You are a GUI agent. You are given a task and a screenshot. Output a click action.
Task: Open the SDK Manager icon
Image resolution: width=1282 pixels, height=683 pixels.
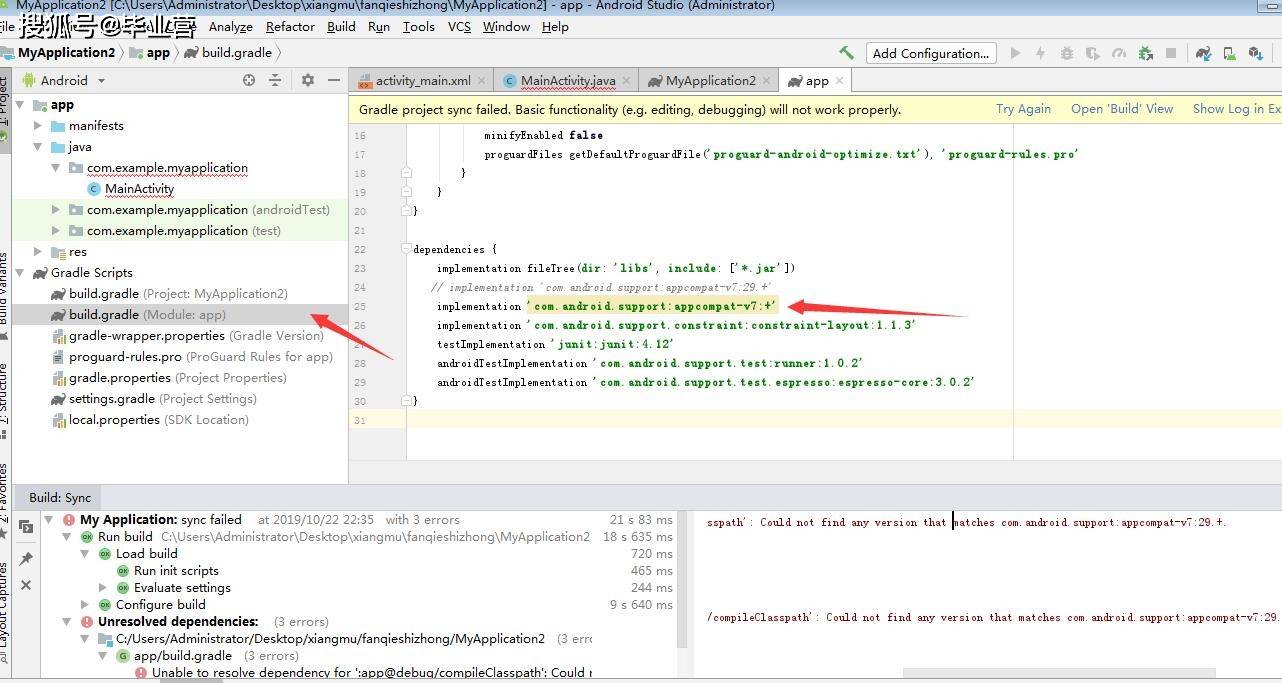point(1257,53)
